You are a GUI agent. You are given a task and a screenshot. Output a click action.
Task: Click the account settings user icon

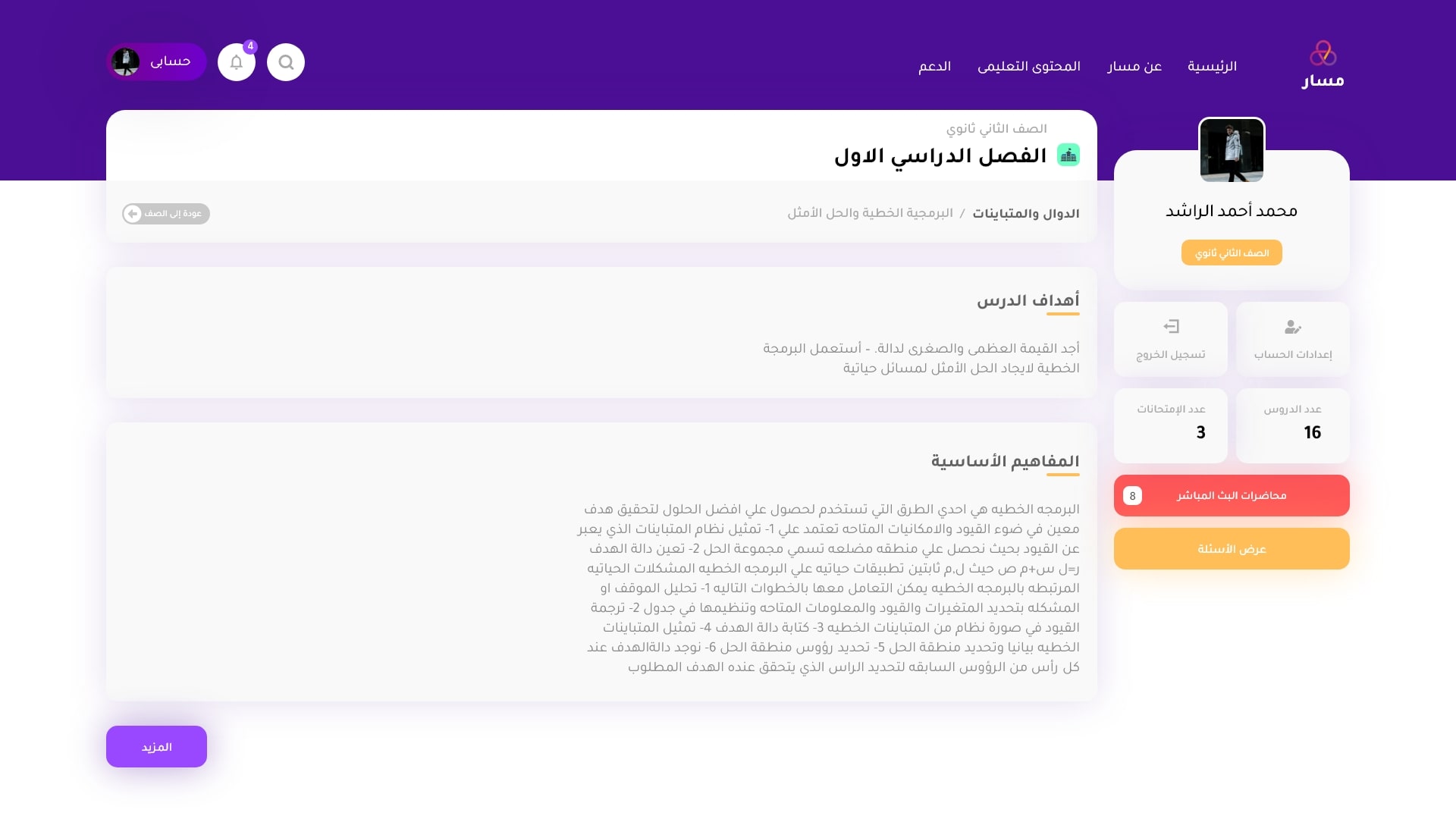[1293, 327]
